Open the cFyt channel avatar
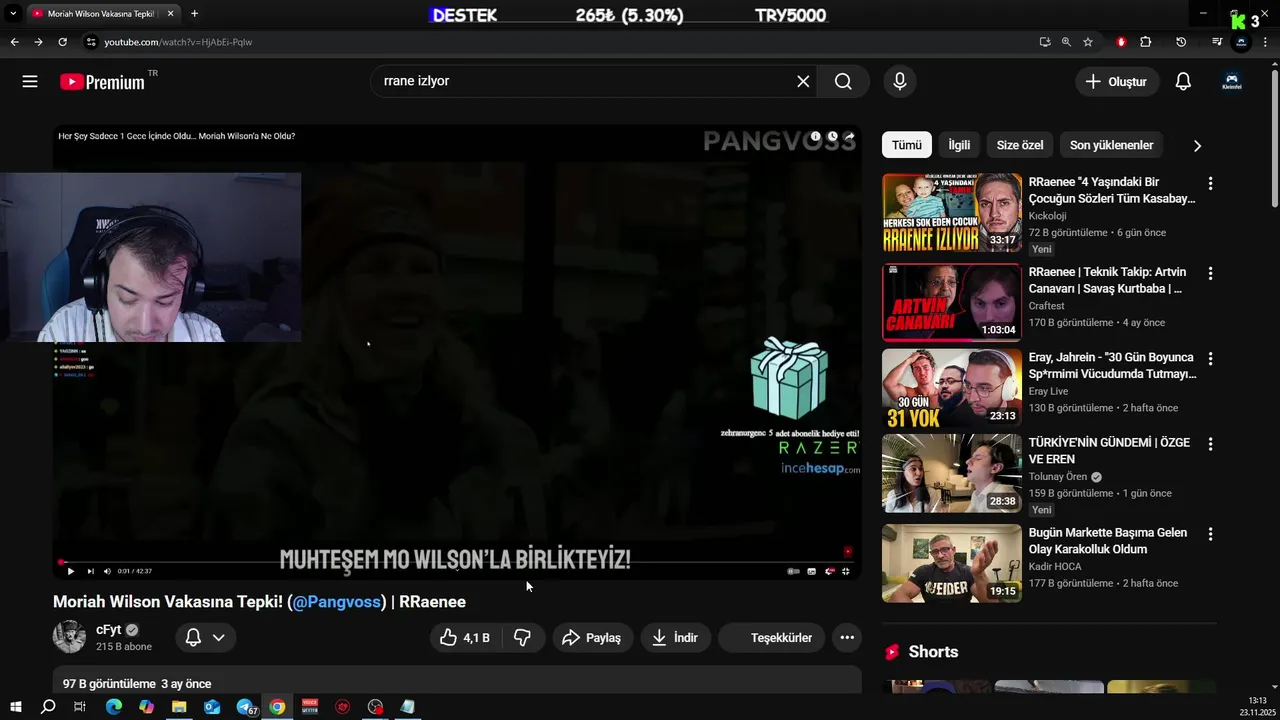Screen dimensions: 1280x720 pyautogui.click(x=69, y=637)
